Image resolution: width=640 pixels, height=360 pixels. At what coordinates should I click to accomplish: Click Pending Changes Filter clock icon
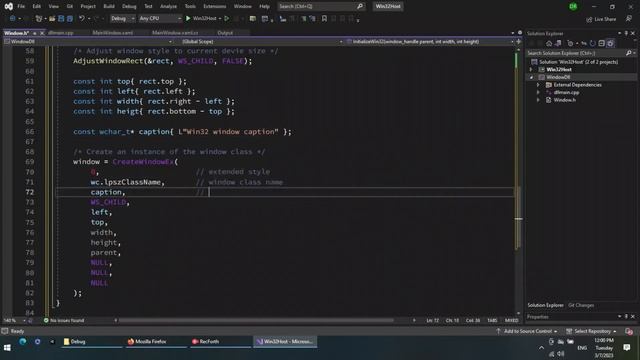pos(571,43)
